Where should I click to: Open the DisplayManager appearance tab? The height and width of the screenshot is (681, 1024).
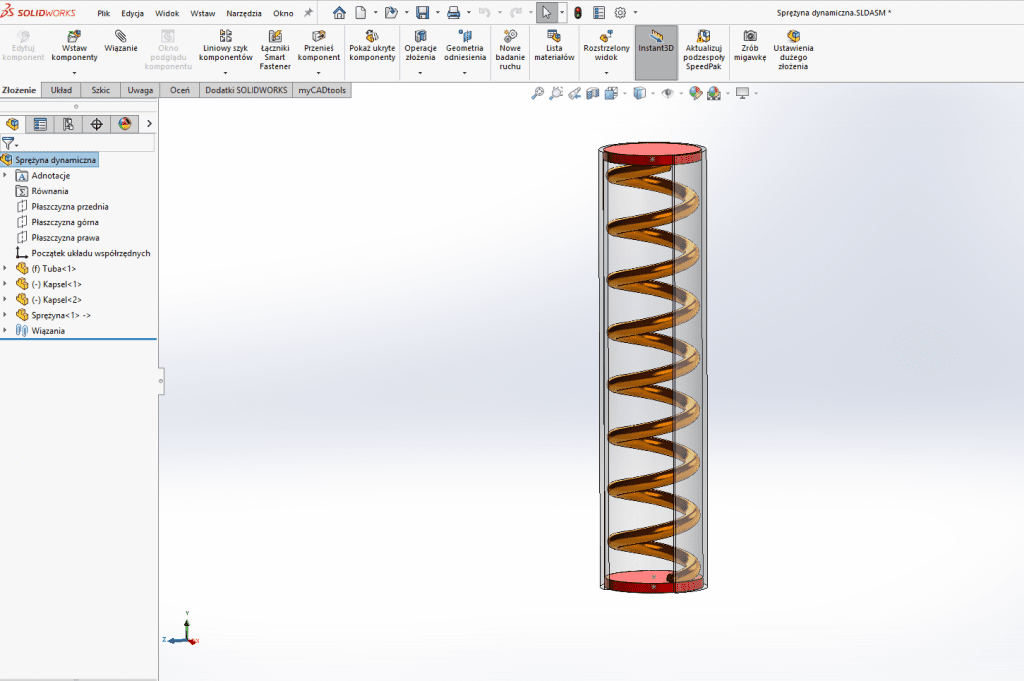125,124
